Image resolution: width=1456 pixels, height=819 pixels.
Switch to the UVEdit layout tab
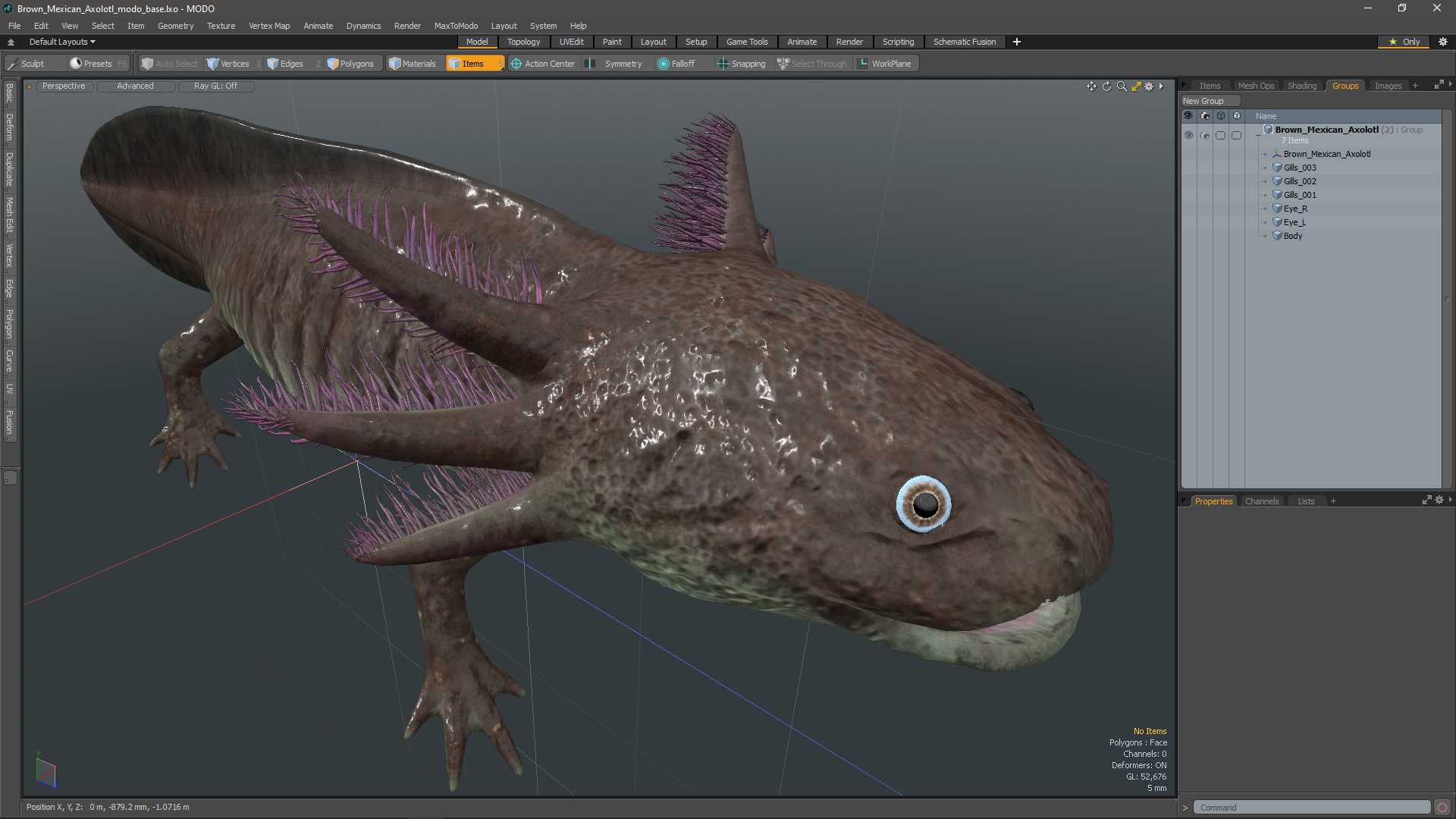[x=572, y=42]
